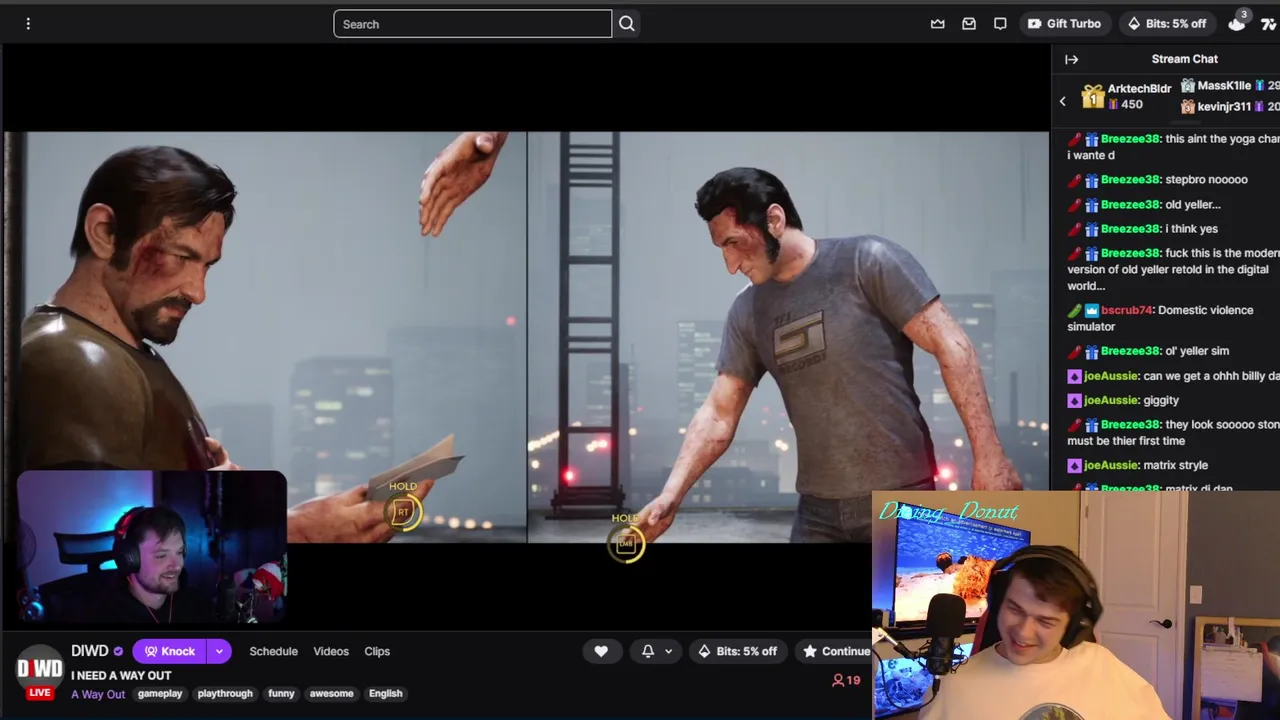This screenshot has width=1280, height=720.
Task: Click red chili badge on 'ol' yeller sim'
Action: pos(1075,351)
